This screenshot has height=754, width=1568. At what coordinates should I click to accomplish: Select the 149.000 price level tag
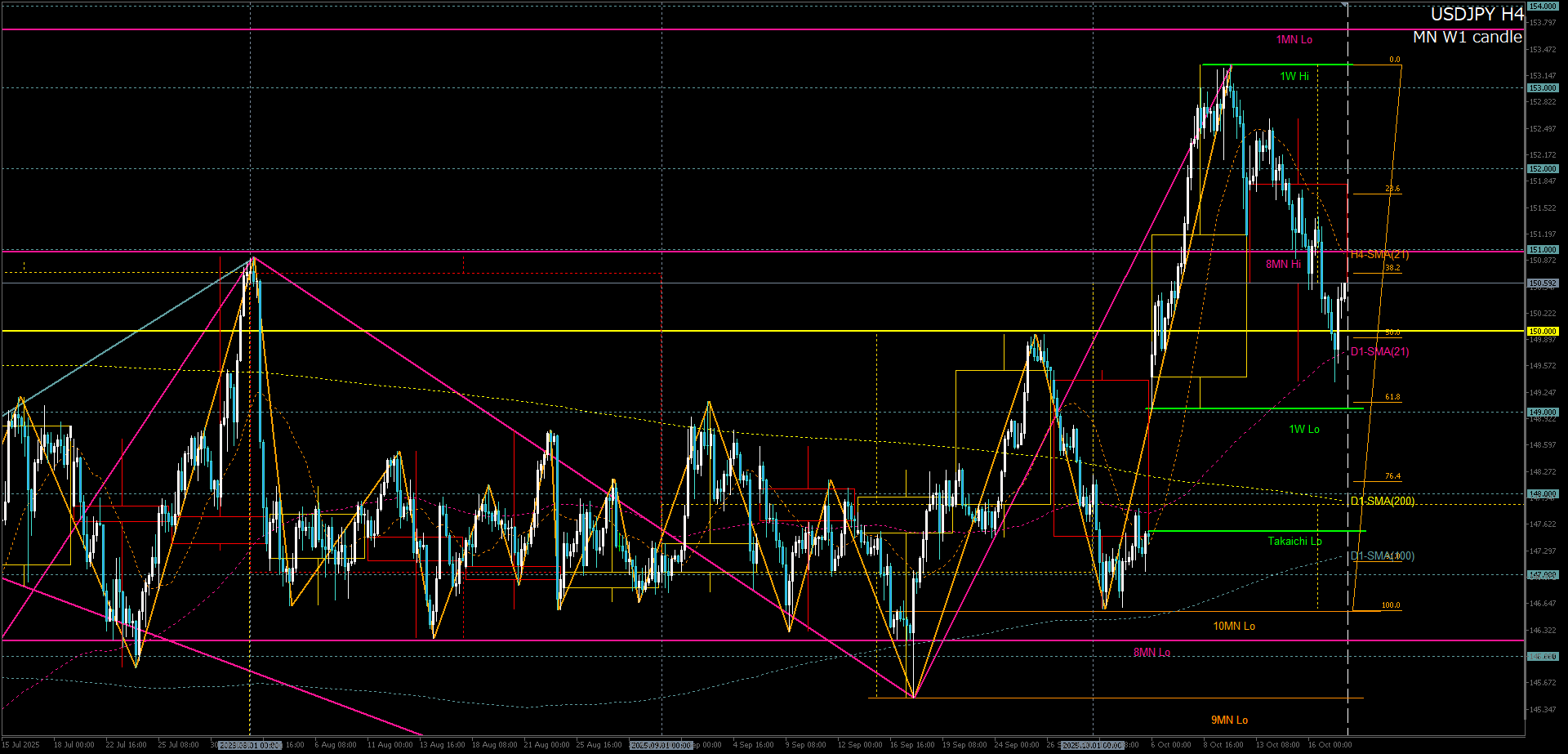pos(1543,413)
